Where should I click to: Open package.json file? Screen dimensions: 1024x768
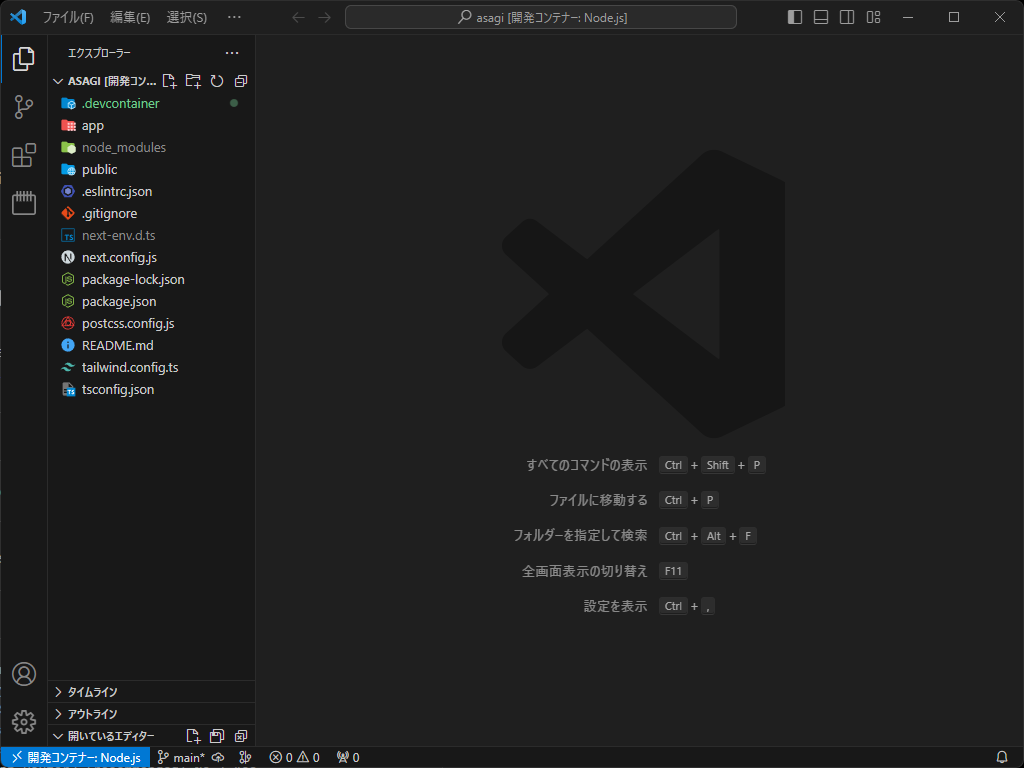150,301
